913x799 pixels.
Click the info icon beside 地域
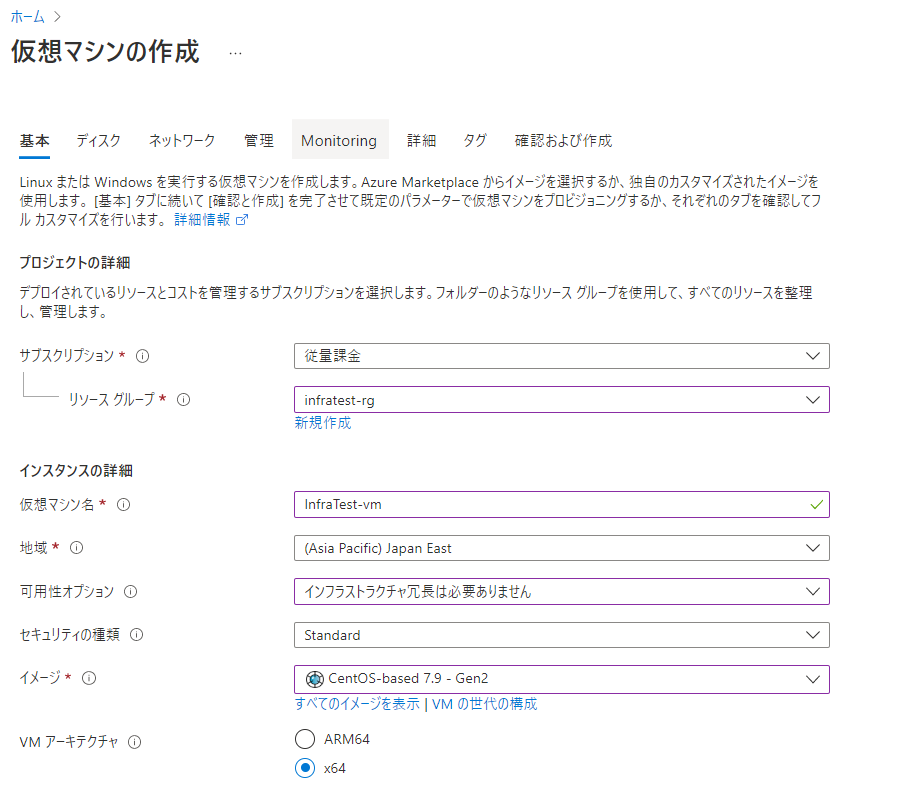click(x=76, y=547)
